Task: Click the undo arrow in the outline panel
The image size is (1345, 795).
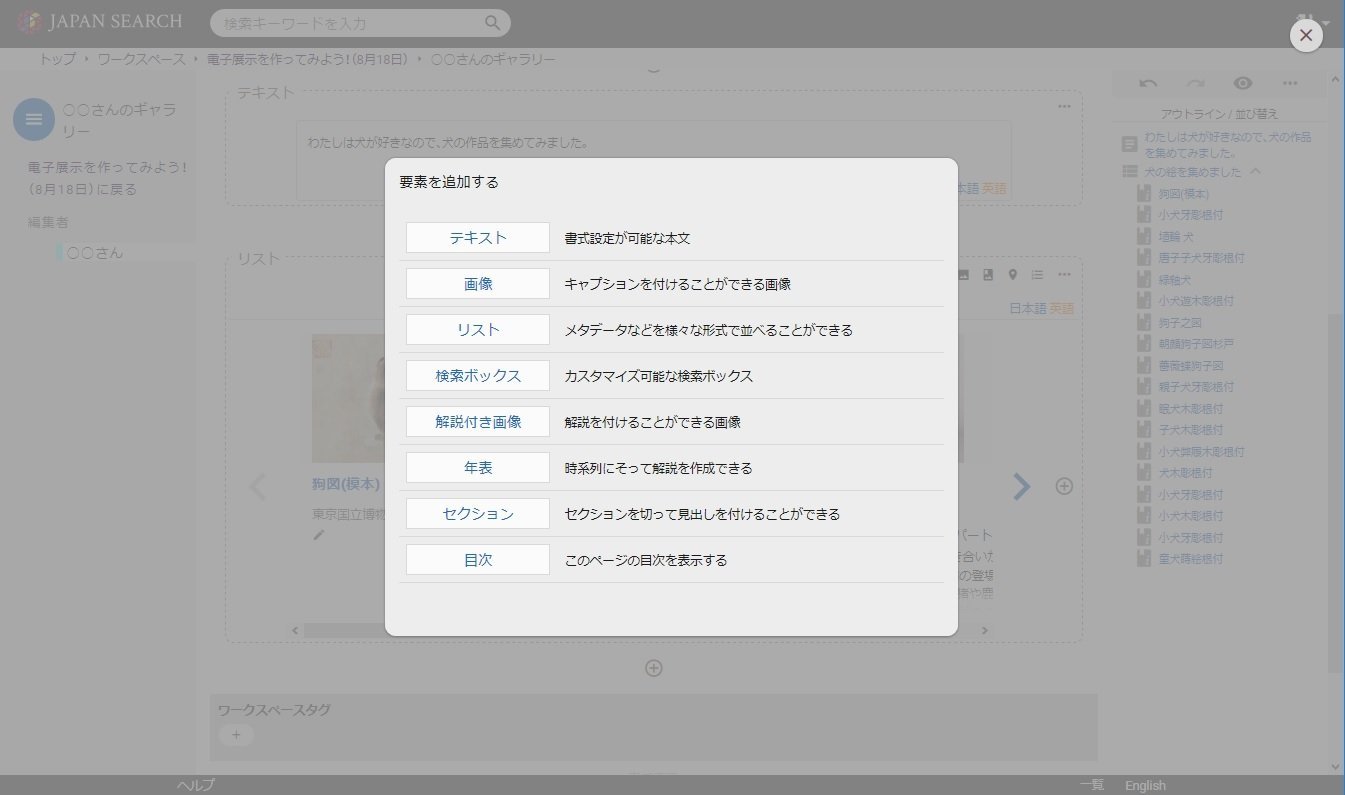Action: point(1148,84)
